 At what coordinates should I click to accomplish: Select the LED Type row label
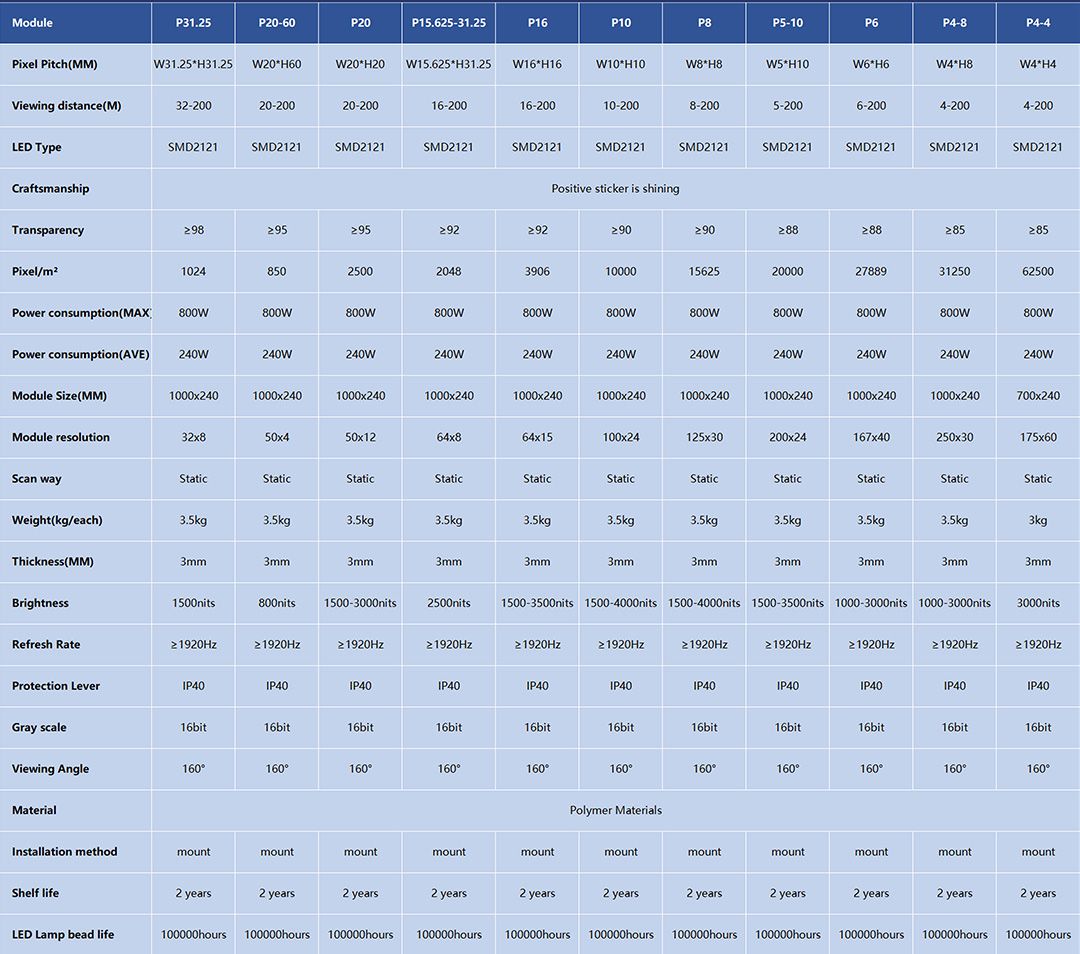pos(37,147)
